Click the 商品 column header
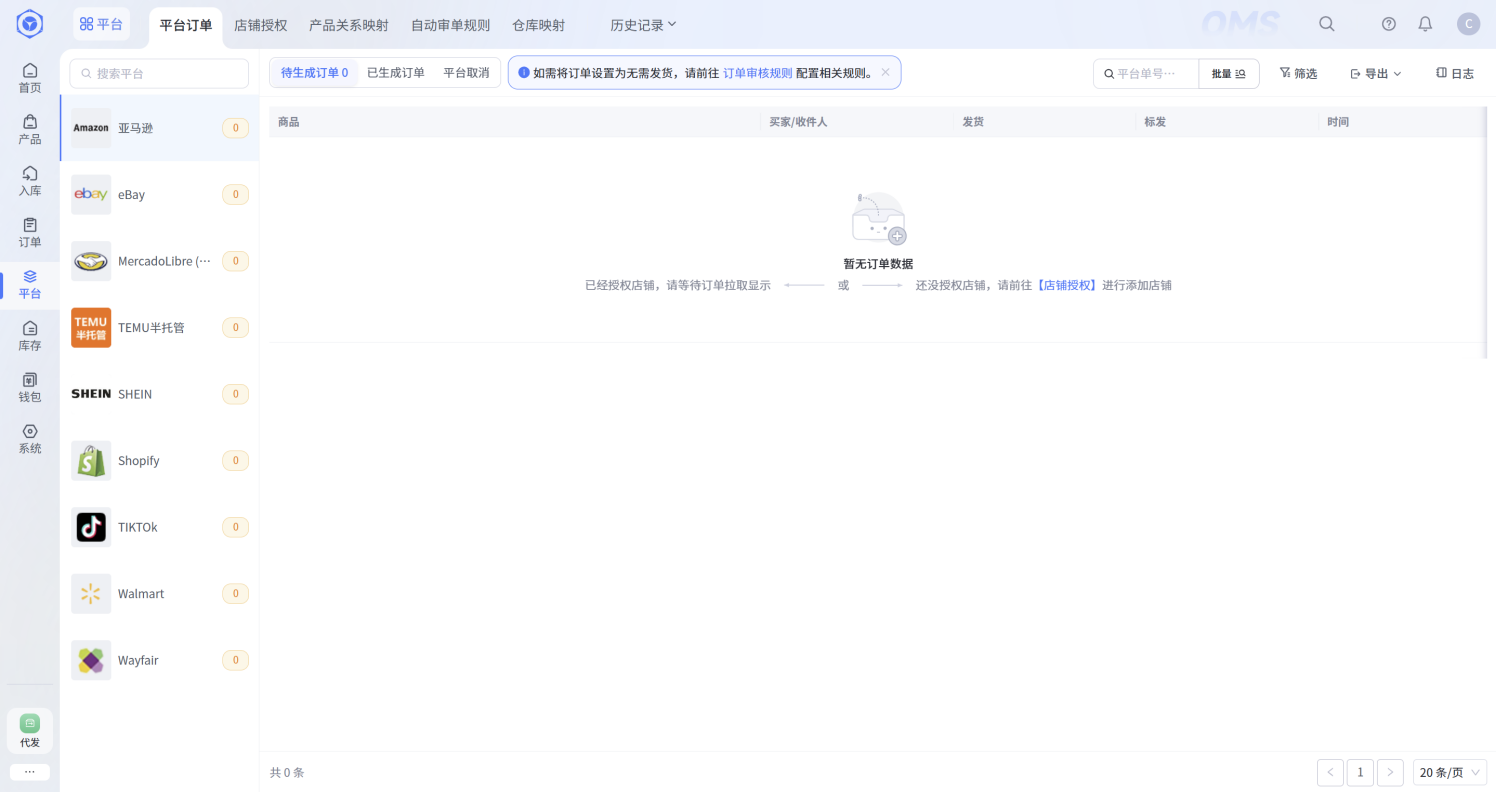This screenshot has height=792, width=1496. click(x=288, y=122)
